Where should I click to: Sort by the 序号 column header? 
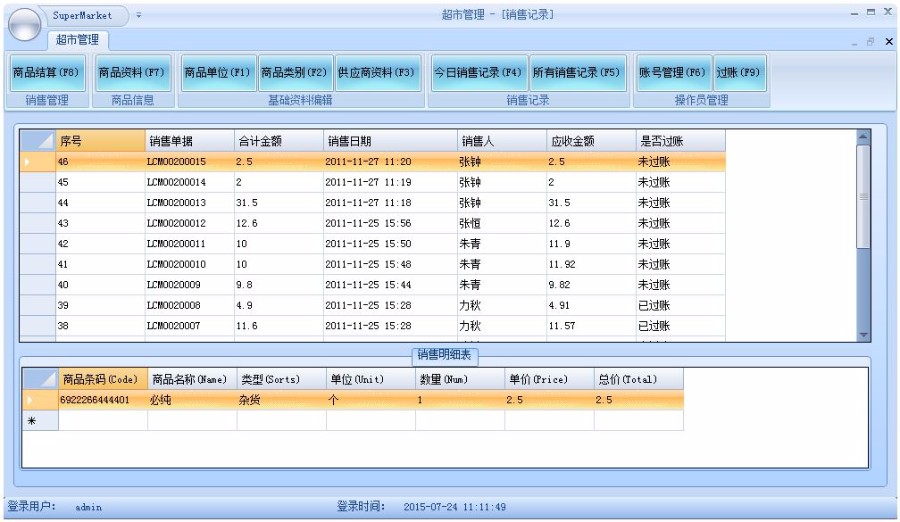100,141
